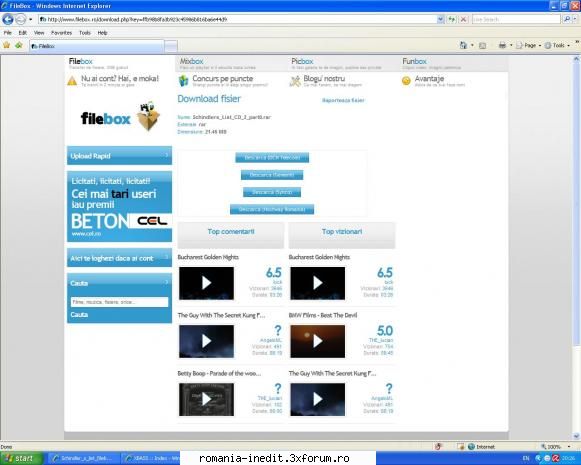Click the 'Cei mai tari useri' BETON CEL banner
Screen dimensions: 581x465
[119, 206]
